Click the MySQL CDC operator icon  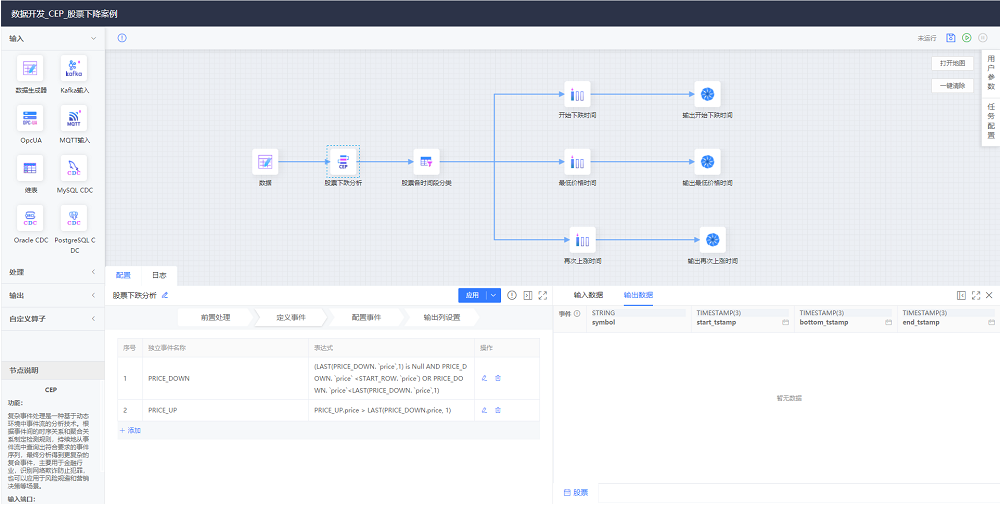(x=74, y=168)
